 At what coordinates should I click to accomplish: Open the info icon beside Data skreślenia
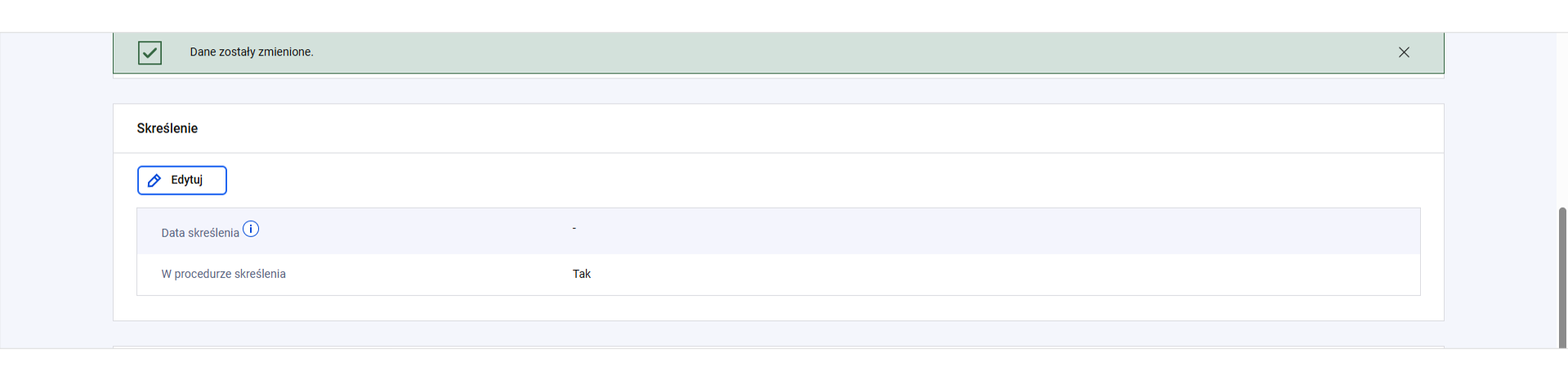pyautogui.click(x=251, y=230)
